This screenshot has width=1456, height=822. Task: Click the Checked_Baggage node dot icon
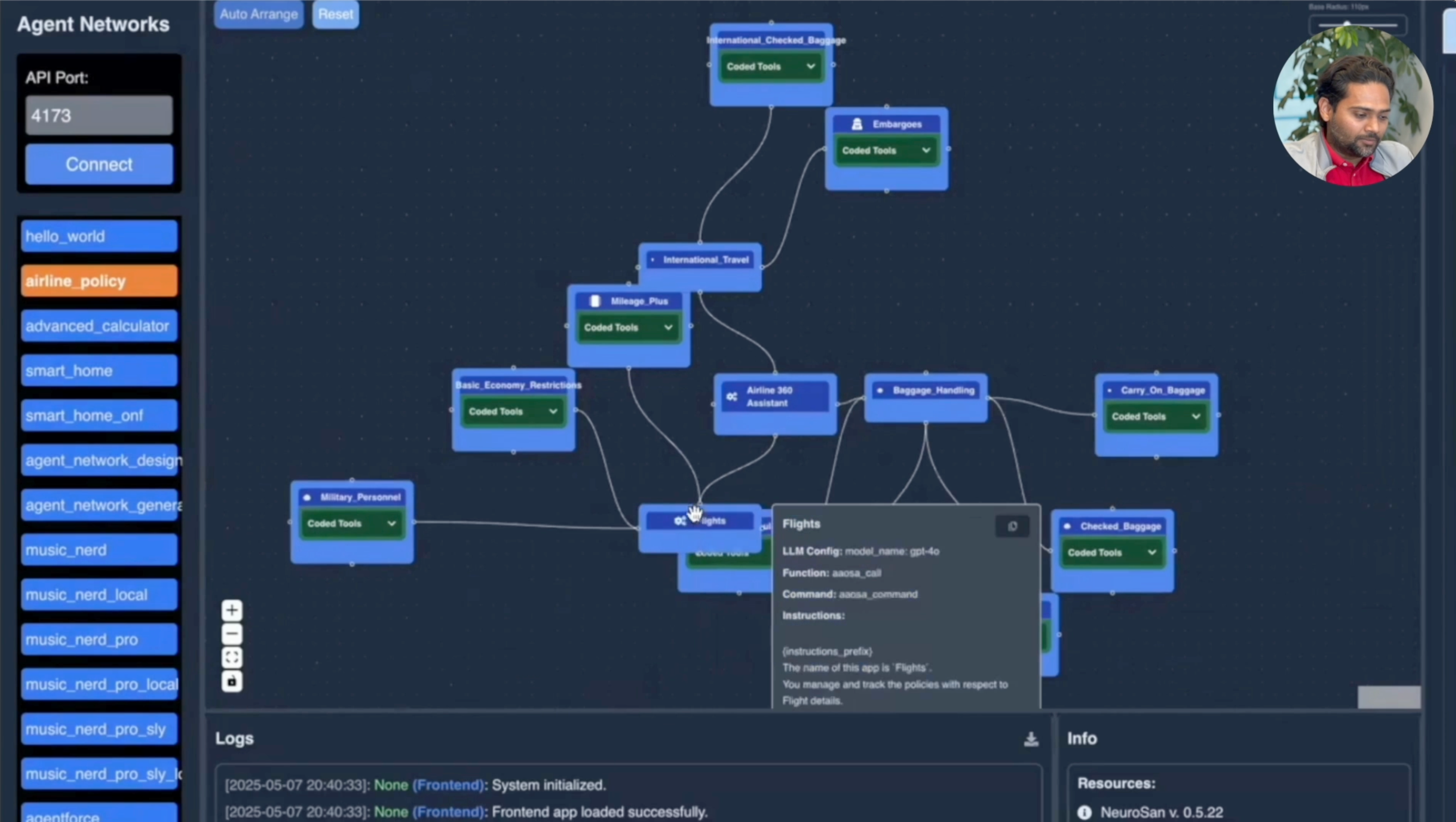coord(1067,526)
